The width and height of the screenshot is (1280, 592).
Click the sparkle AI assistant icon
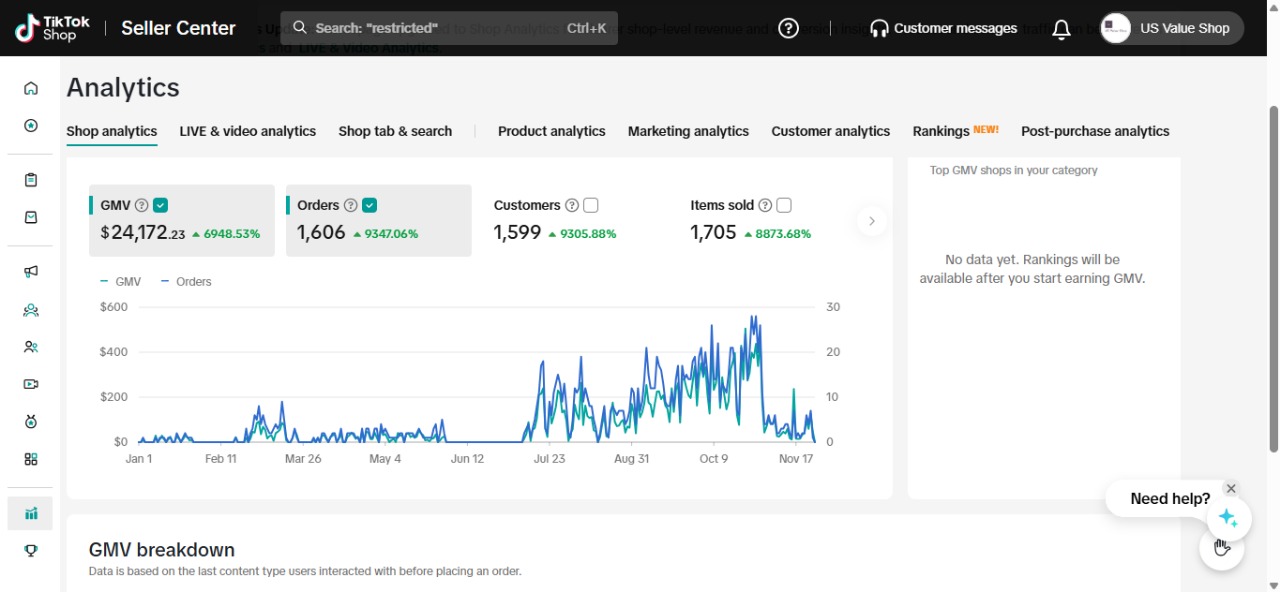[1228, 519]
